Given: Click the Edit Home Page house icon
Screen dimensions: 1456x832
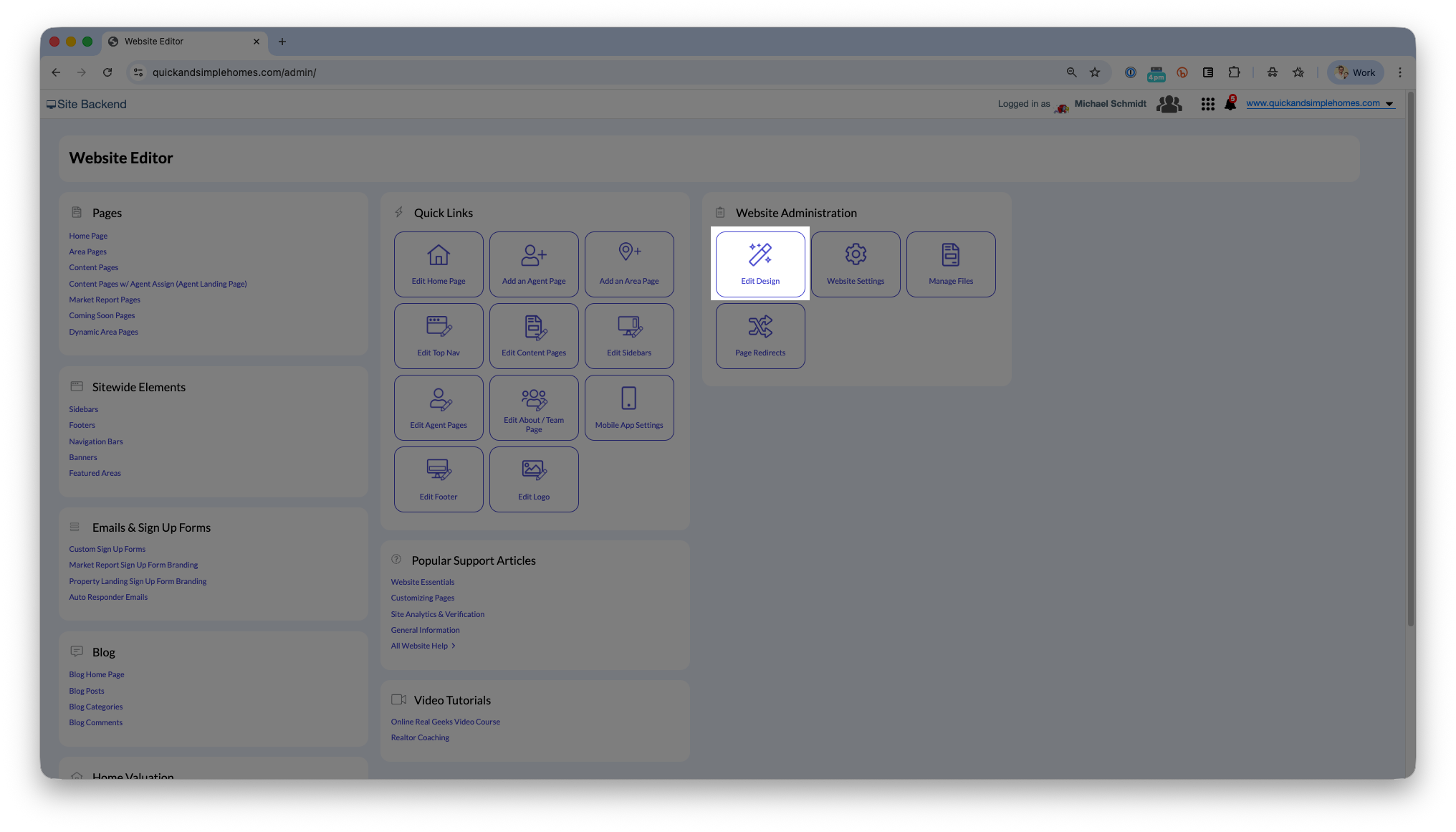Looking at the screenshot, I should click(x=439, y=255).
